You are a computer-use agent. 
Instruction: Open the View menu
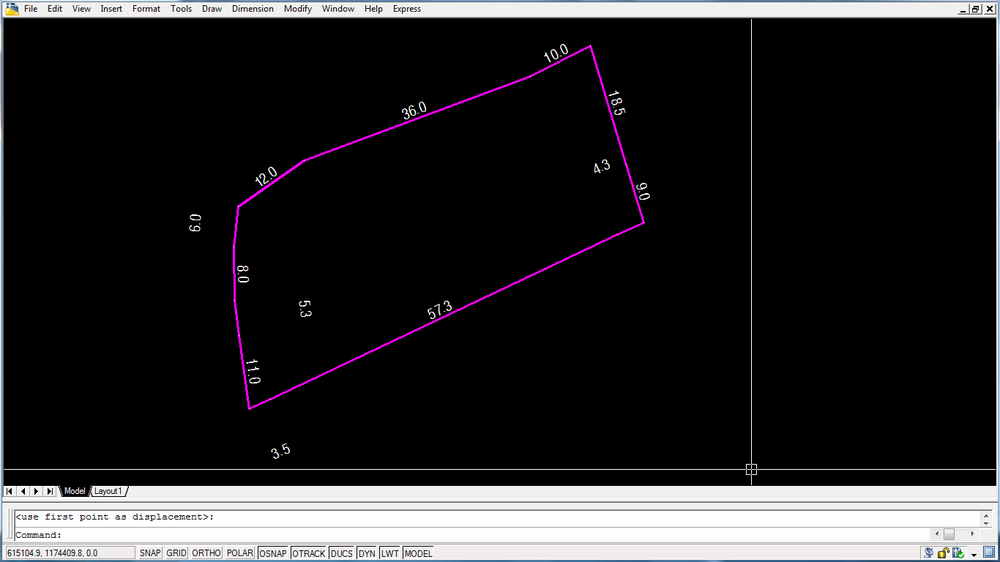pos(81,9)
